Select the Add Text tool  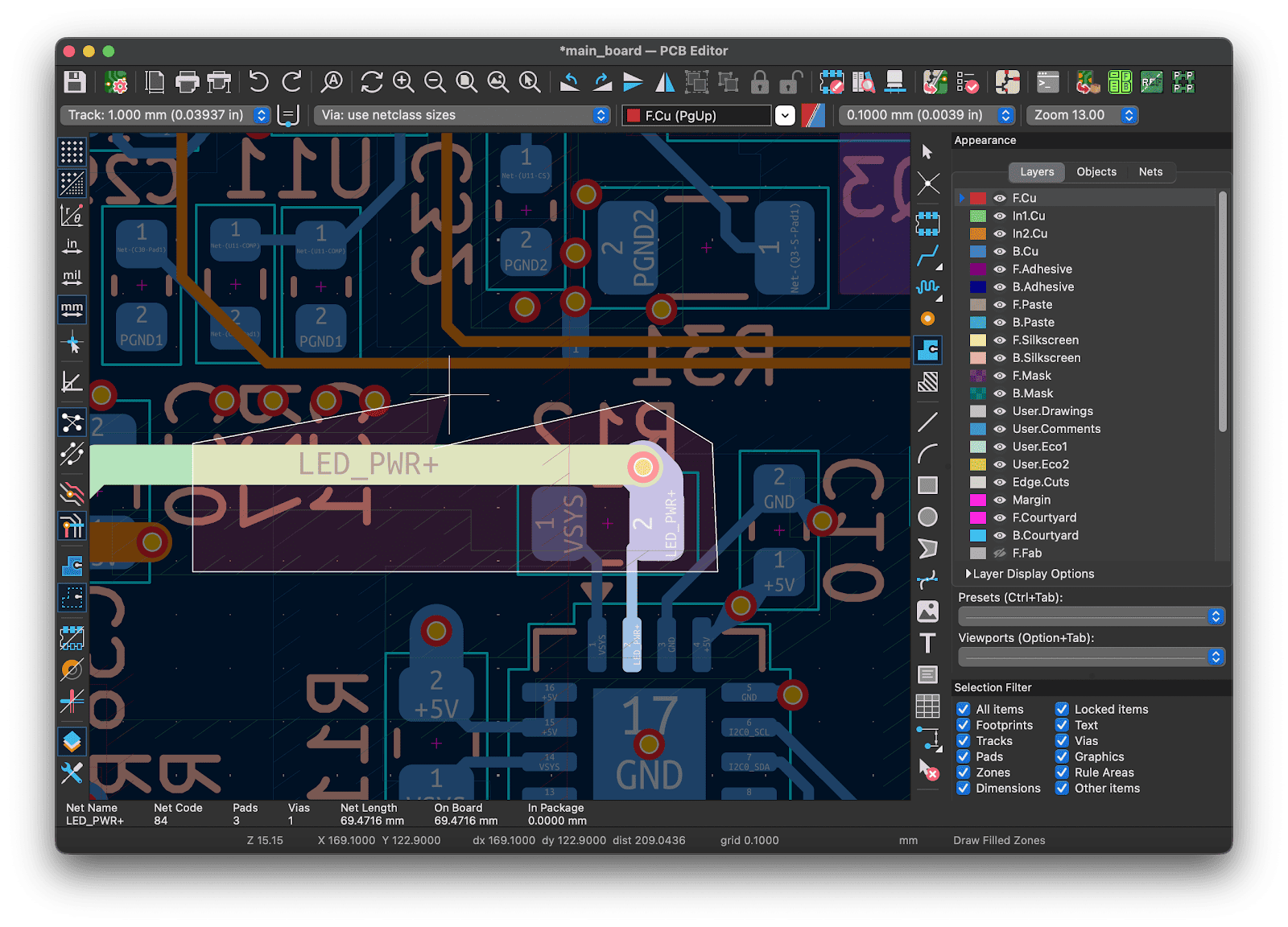coord(927,643)
